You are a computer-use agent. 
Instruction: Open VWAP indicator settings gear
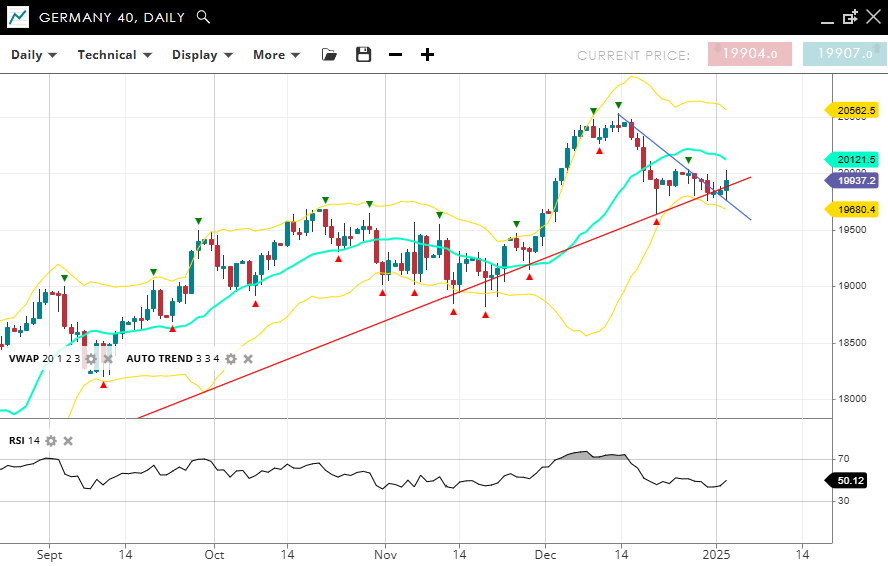pyautogui.click(x=91, y=359)
